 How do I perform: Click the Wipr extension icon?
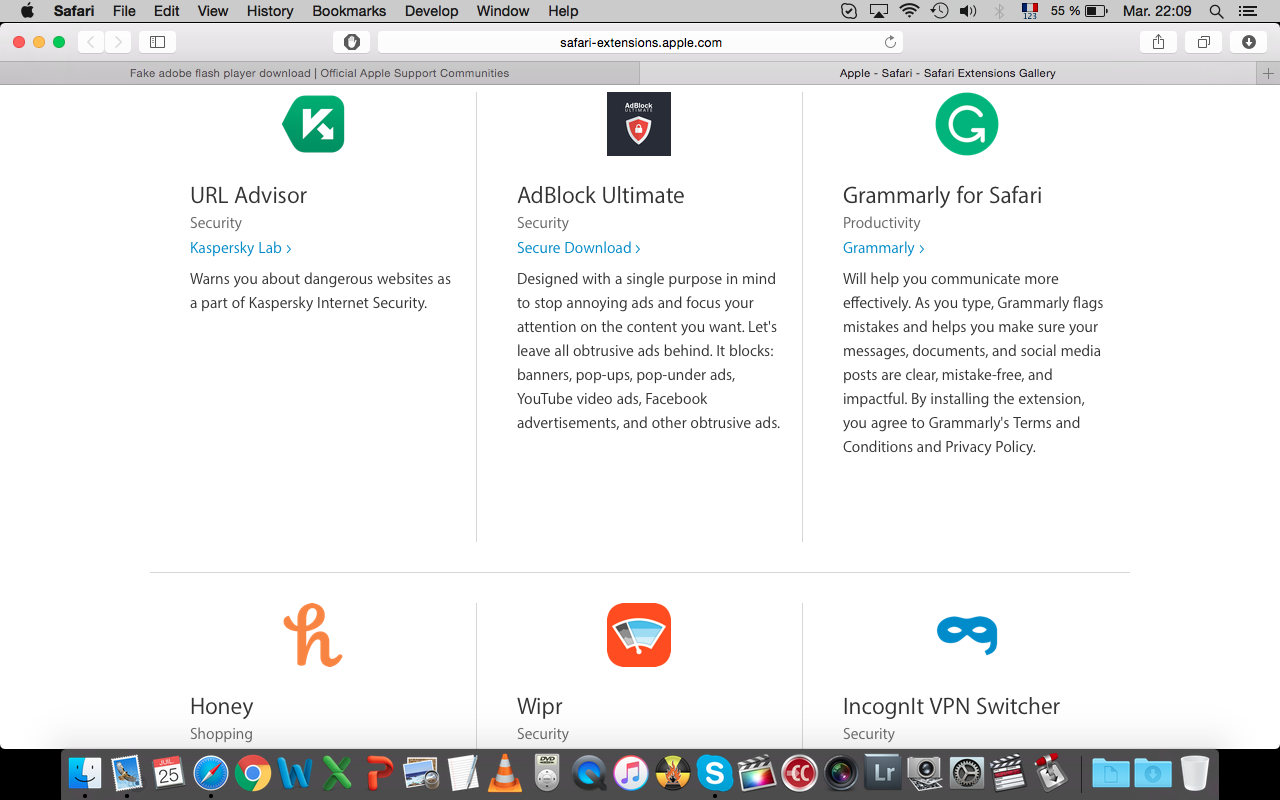coord(639,635)
